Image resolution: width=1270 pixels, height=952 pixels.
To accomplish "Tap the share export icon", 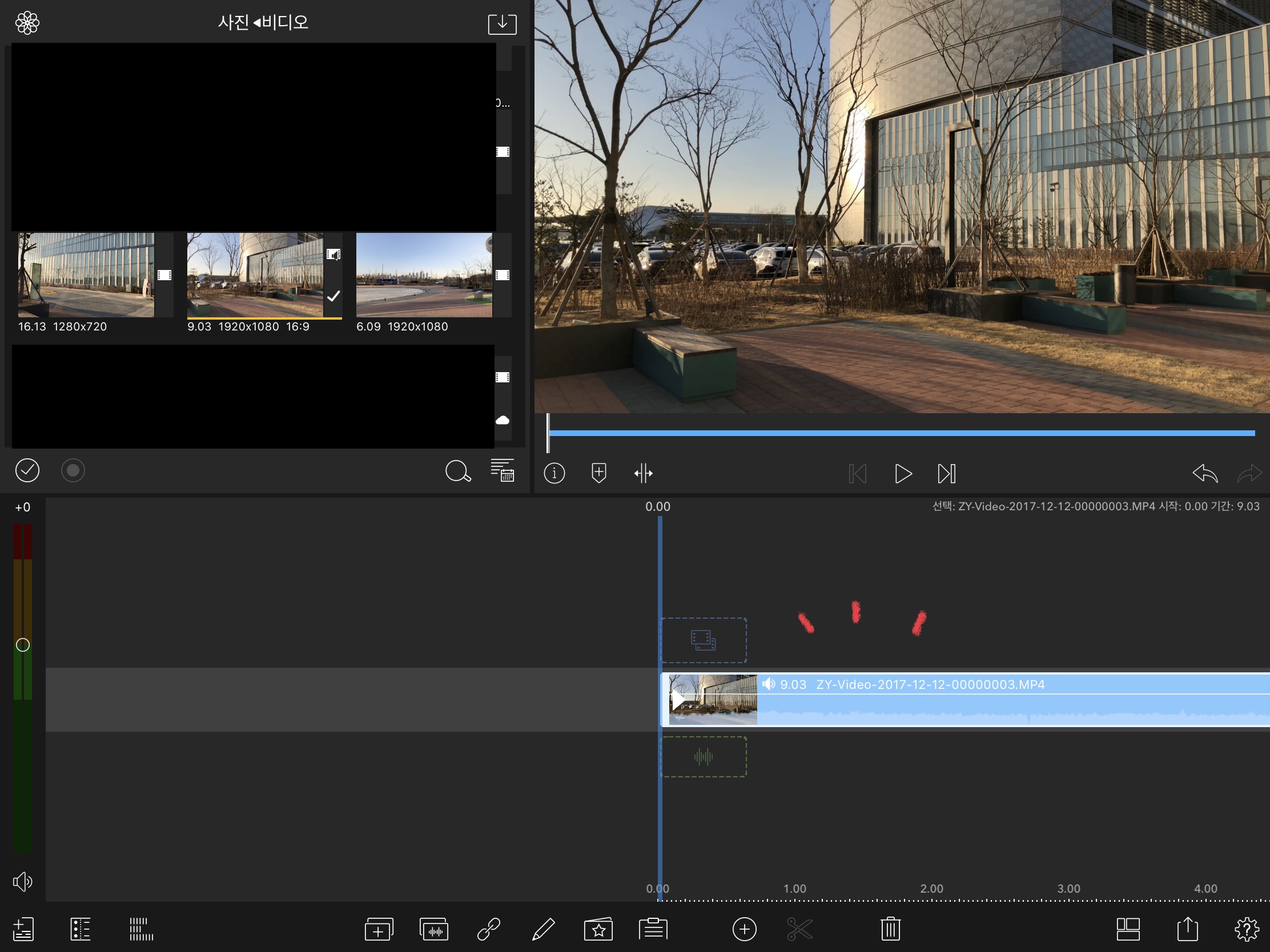I will 1187,929.
